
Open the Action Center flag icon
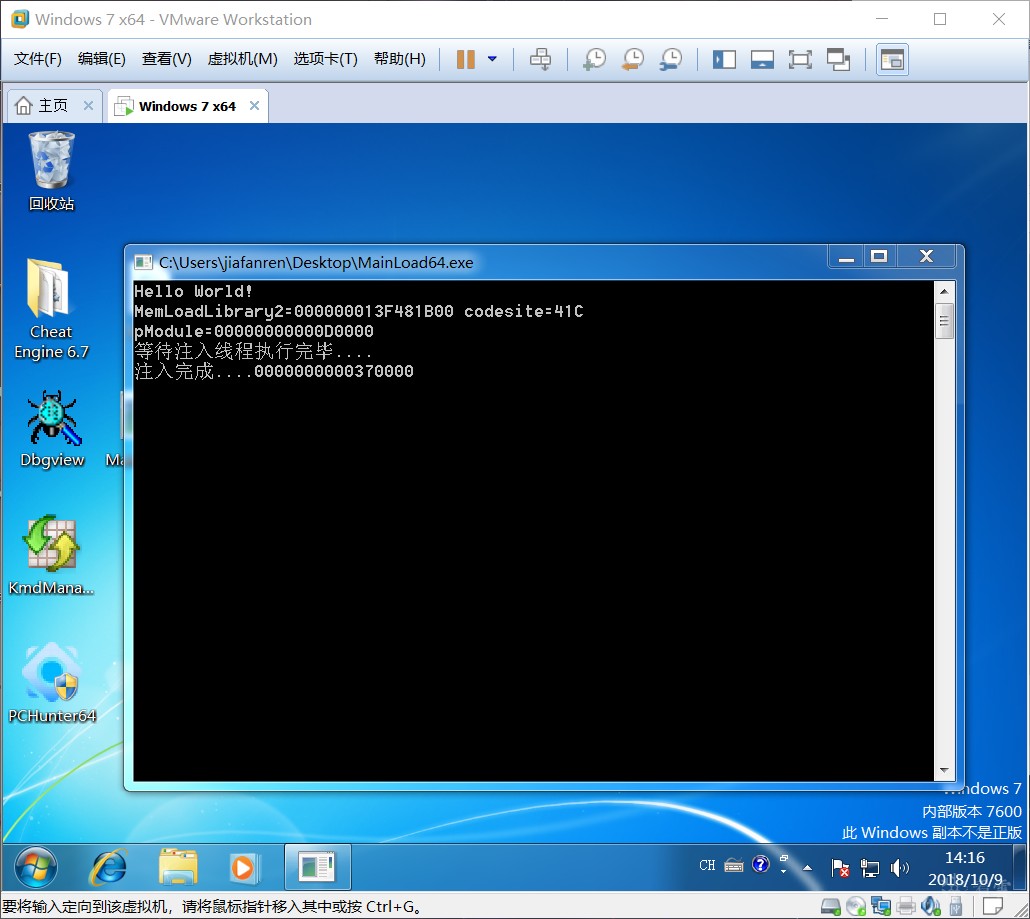tap(840, 868)
